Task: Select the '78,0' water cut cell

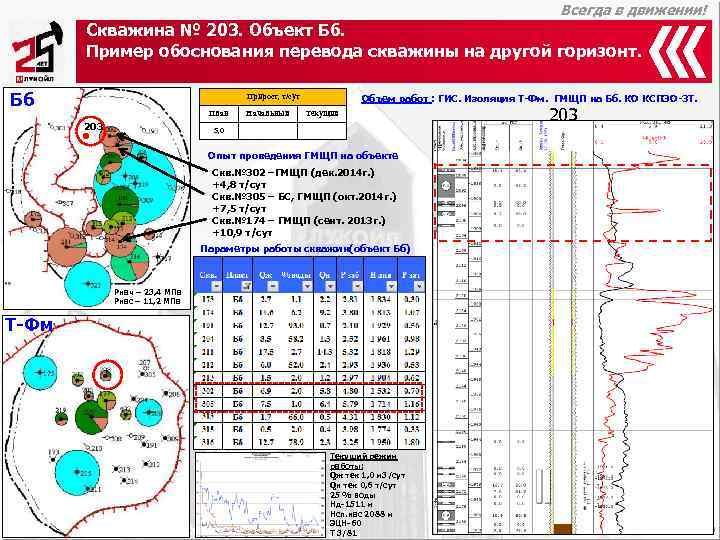Action: click(x=297, y=442)
